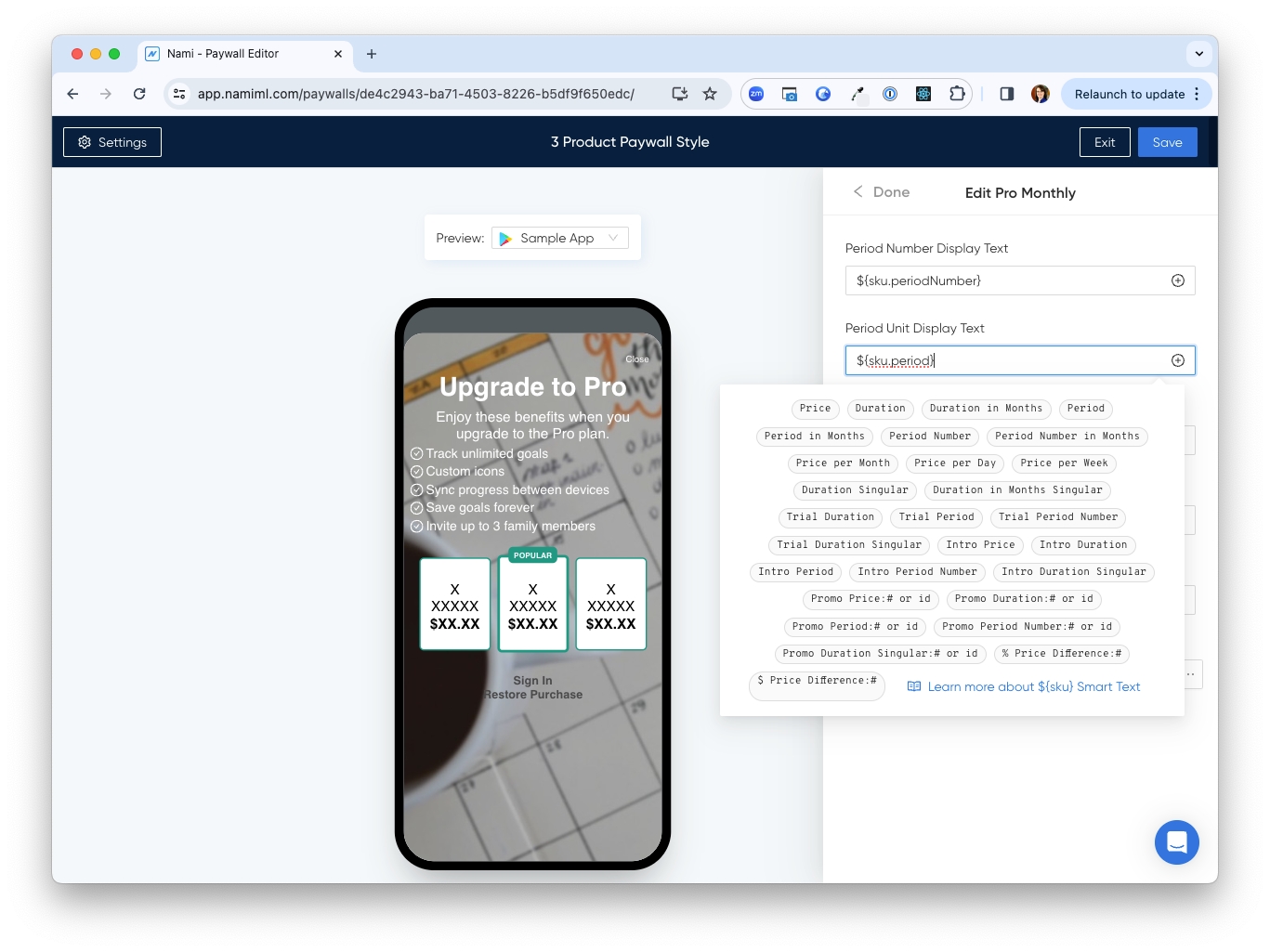Click the browser back arrow

tap(72, 94)
